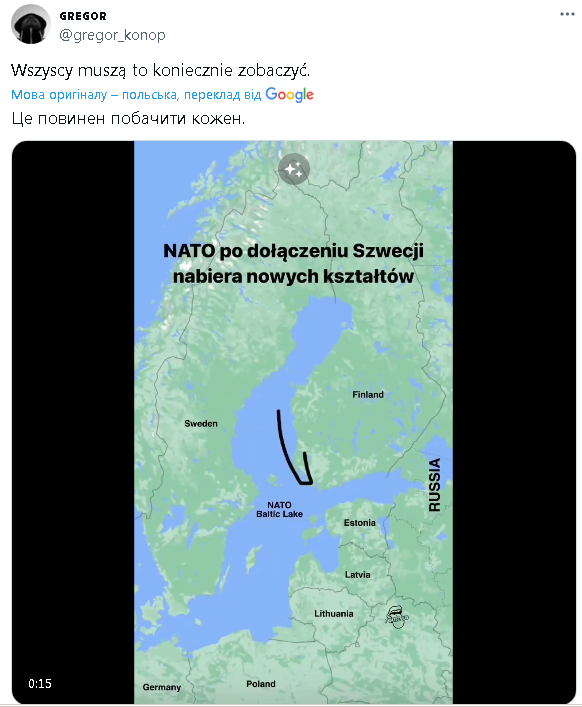Open GREGOR's profile avatar

point(31,25)
